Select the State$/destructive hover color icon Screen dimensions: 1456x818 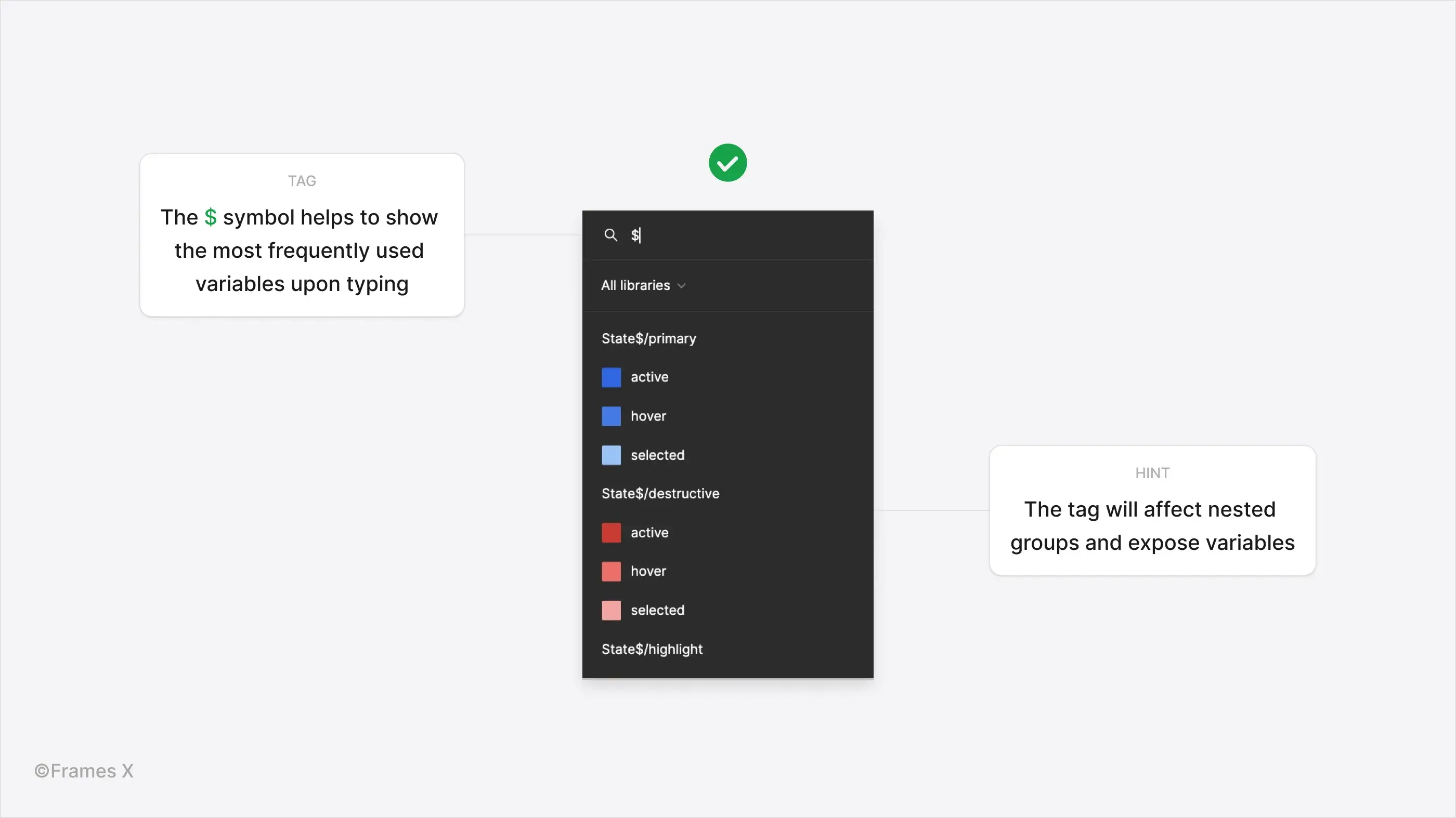(x=611, y=571)
